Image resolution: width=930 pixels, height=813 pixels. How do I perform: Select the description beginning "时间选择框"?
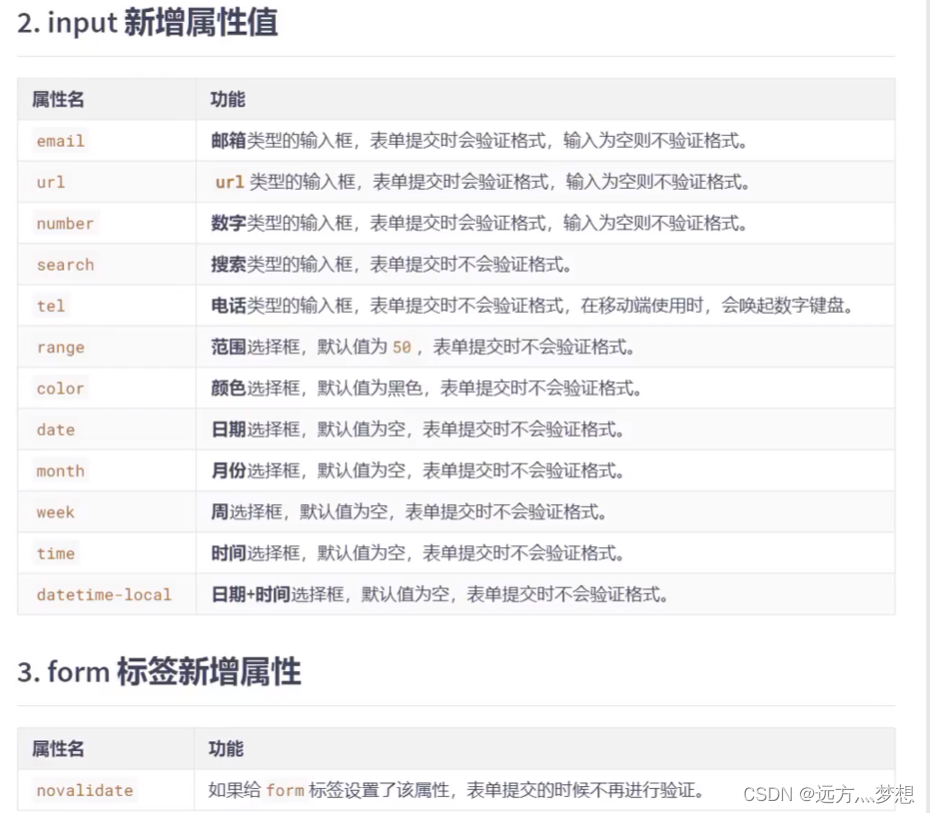click(418, 553)
